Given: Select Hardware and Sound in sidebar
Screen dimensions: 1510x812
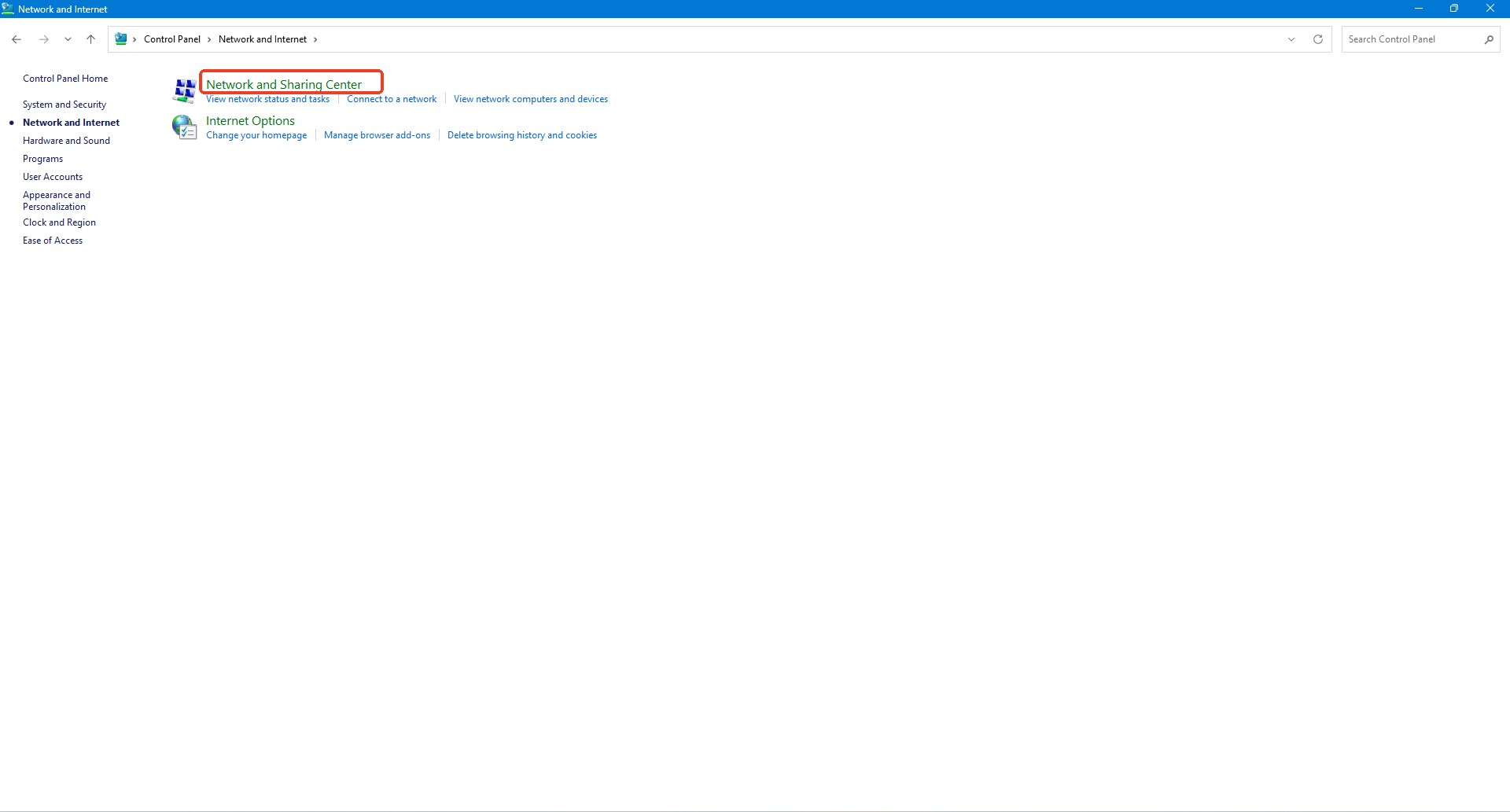Looking at the screenshot, I should point(66,141).
